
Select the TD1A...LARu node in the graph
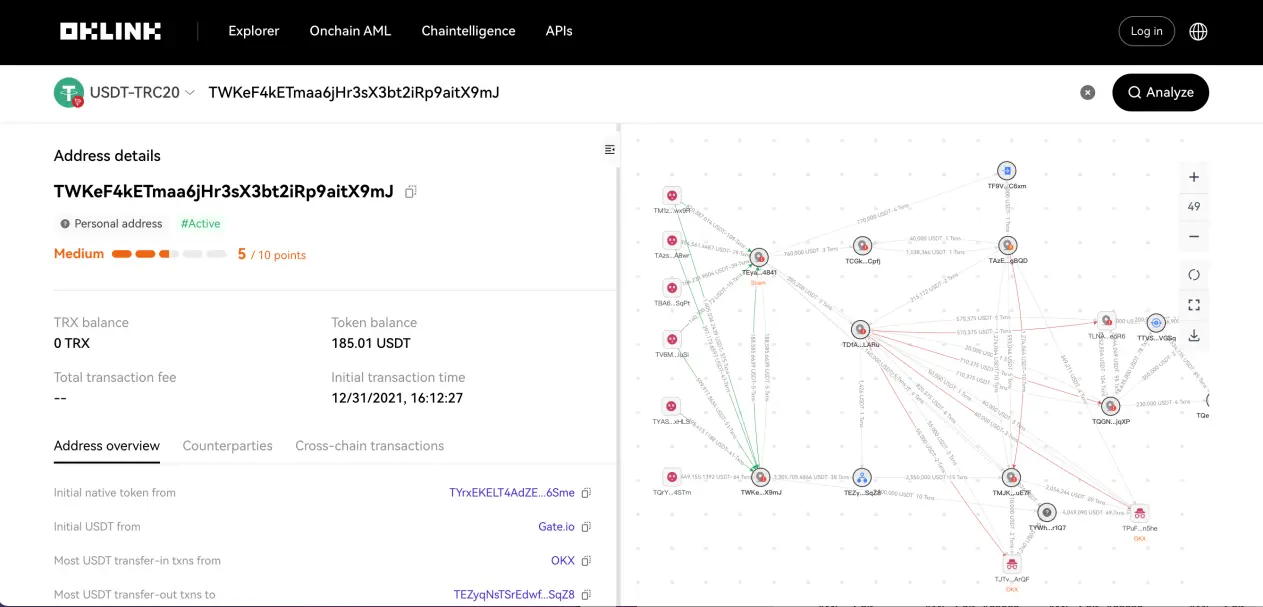(860, 329)
